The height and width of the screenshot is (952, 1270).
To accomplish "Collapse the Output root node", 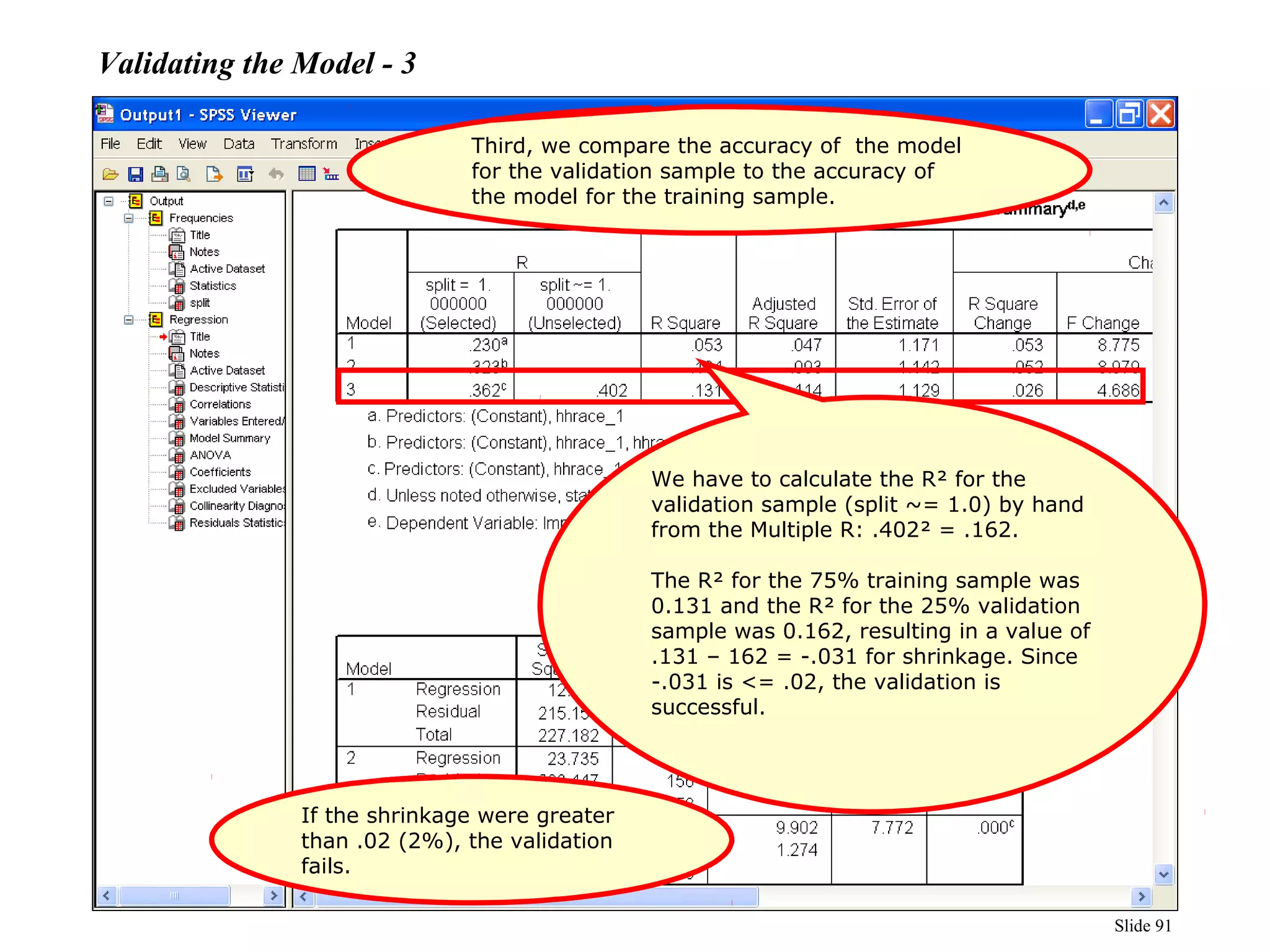I will 109,201.
